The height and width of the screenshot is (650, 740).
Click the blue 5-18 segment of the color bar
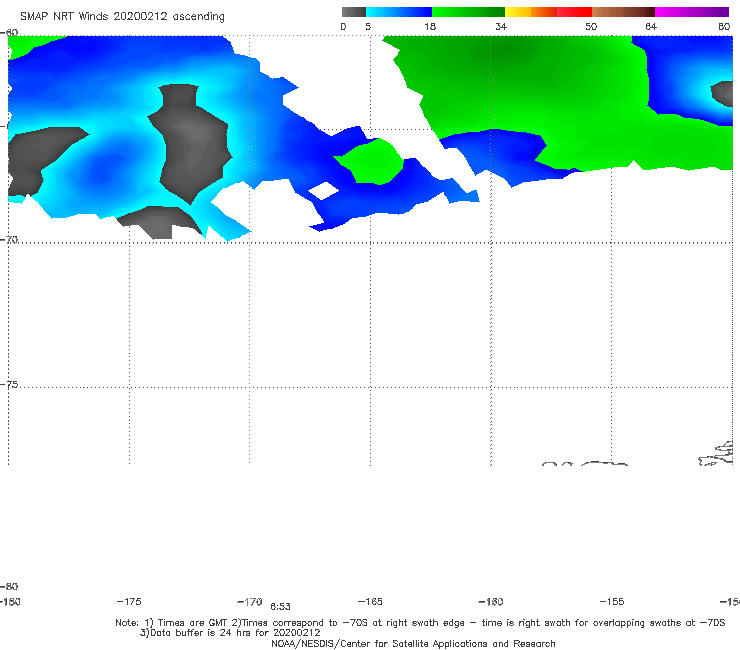pyautogui.click(x=399, y=12)
